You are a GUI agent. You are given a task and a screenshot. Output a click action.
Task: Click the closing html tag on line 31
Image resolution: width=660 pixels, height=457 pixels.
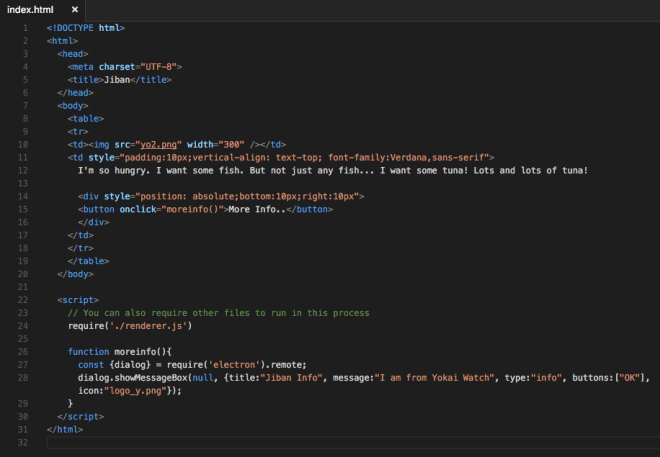pyautogui.click(x=65, y=430)
